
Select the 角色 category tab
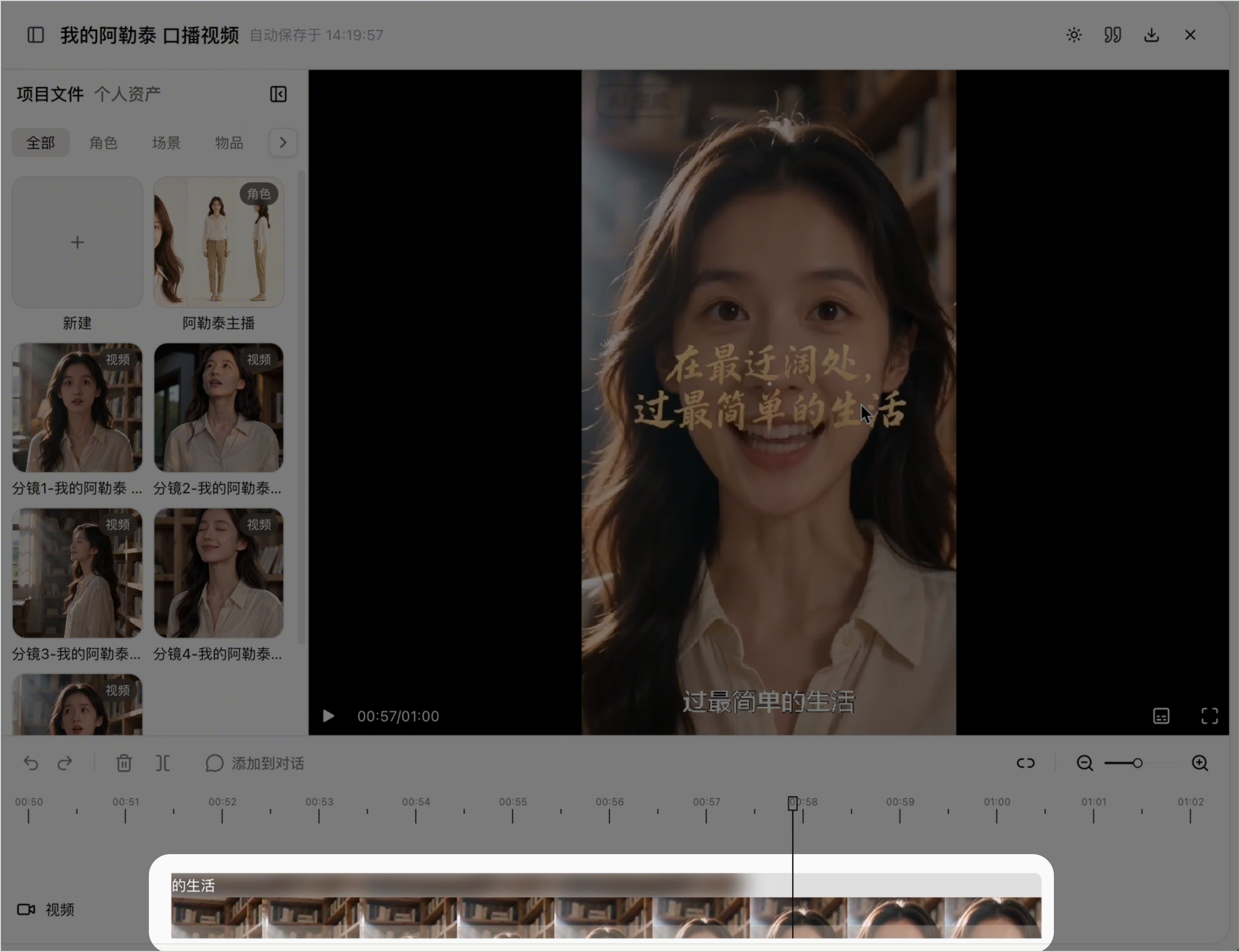point(103,142)
